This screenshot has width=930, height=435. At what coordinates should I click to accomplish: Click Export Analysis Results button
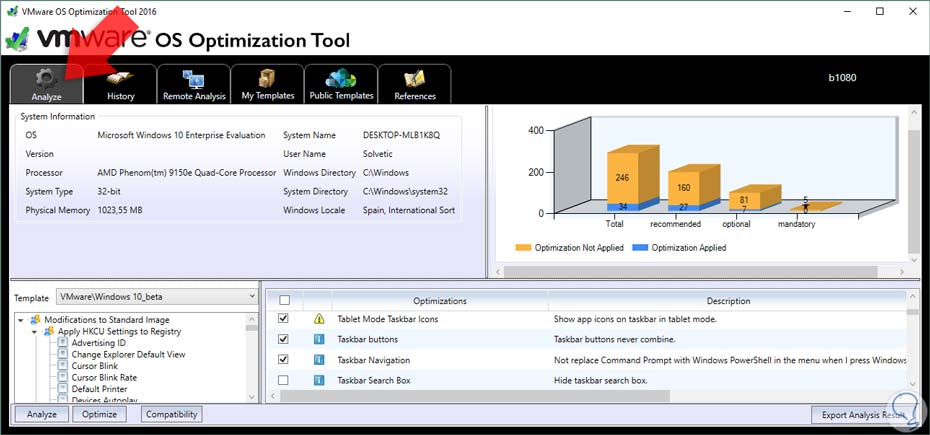tap(863, 415)
